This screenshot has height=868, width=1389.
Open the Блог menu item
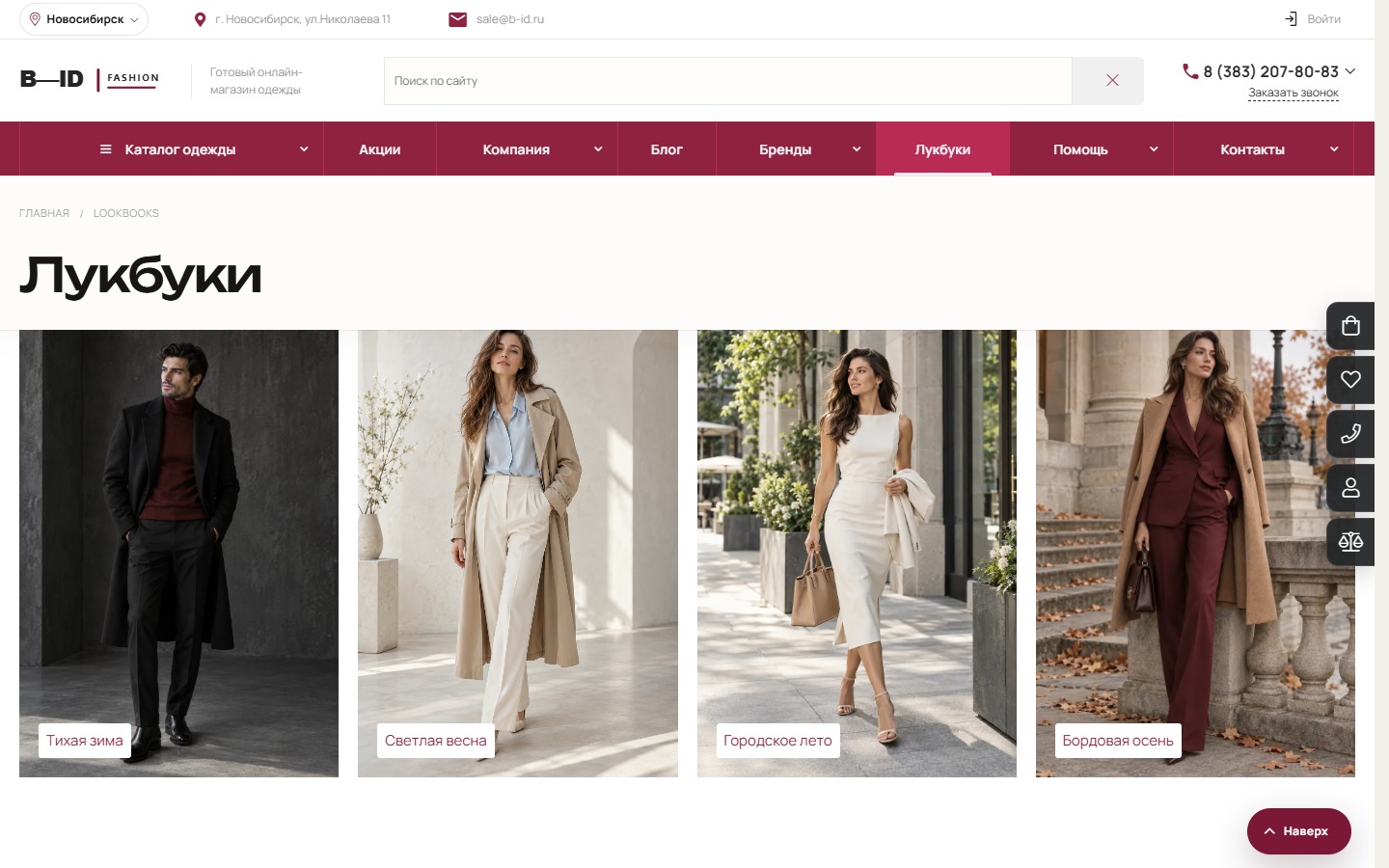(x=667, y=149)
